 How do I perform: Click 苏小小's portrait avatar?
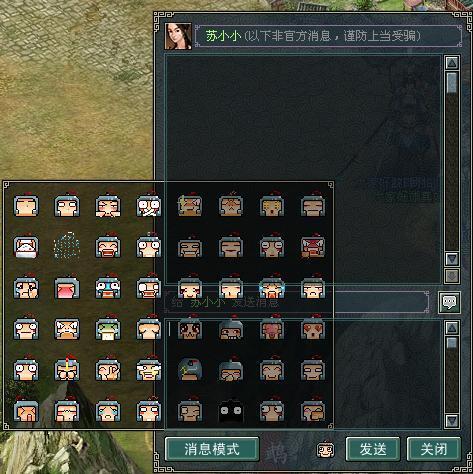178,36
